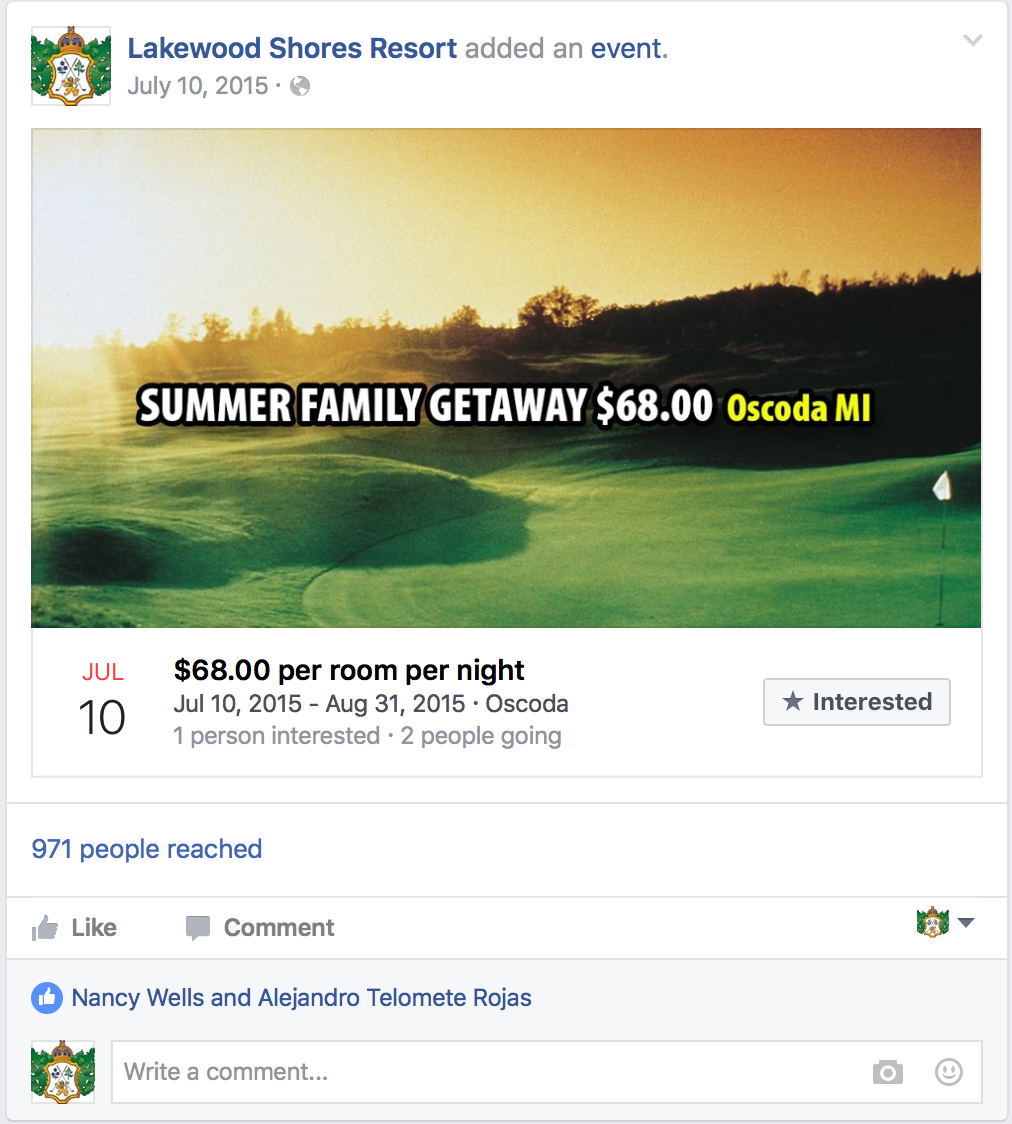
Task: Click the July 10, 2015 timestamp
Action: click(x=198, y=87)
